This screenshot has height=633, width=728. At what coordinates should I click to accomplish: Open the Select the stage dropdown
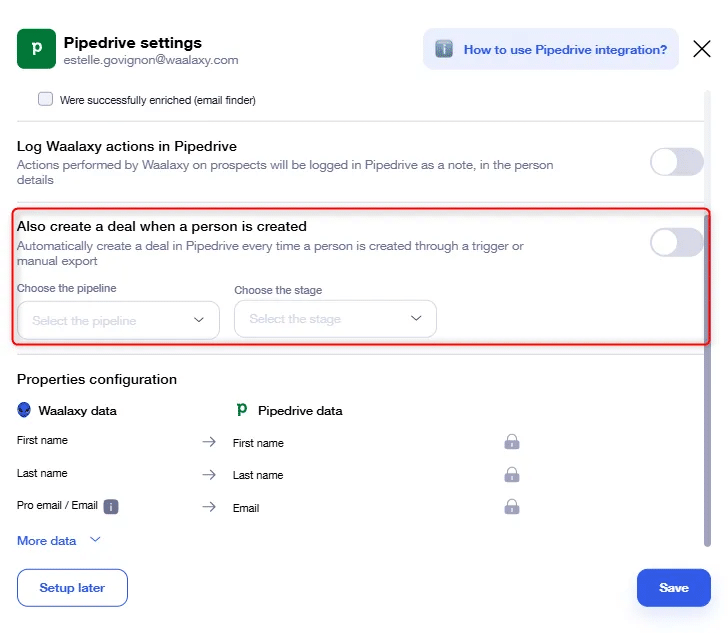coord(335,319)
